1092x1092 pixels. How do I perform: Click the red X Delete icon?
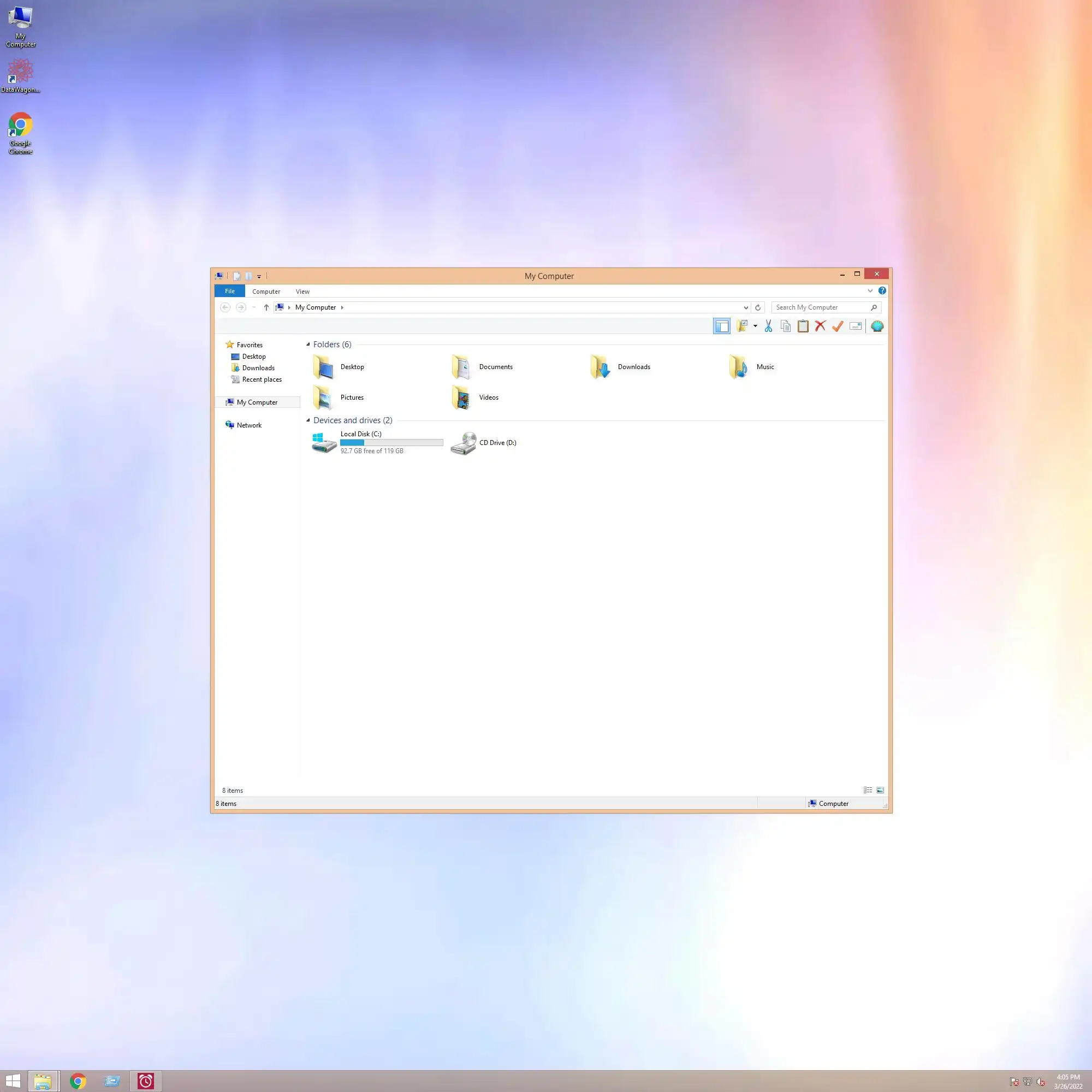click(820, 326)
